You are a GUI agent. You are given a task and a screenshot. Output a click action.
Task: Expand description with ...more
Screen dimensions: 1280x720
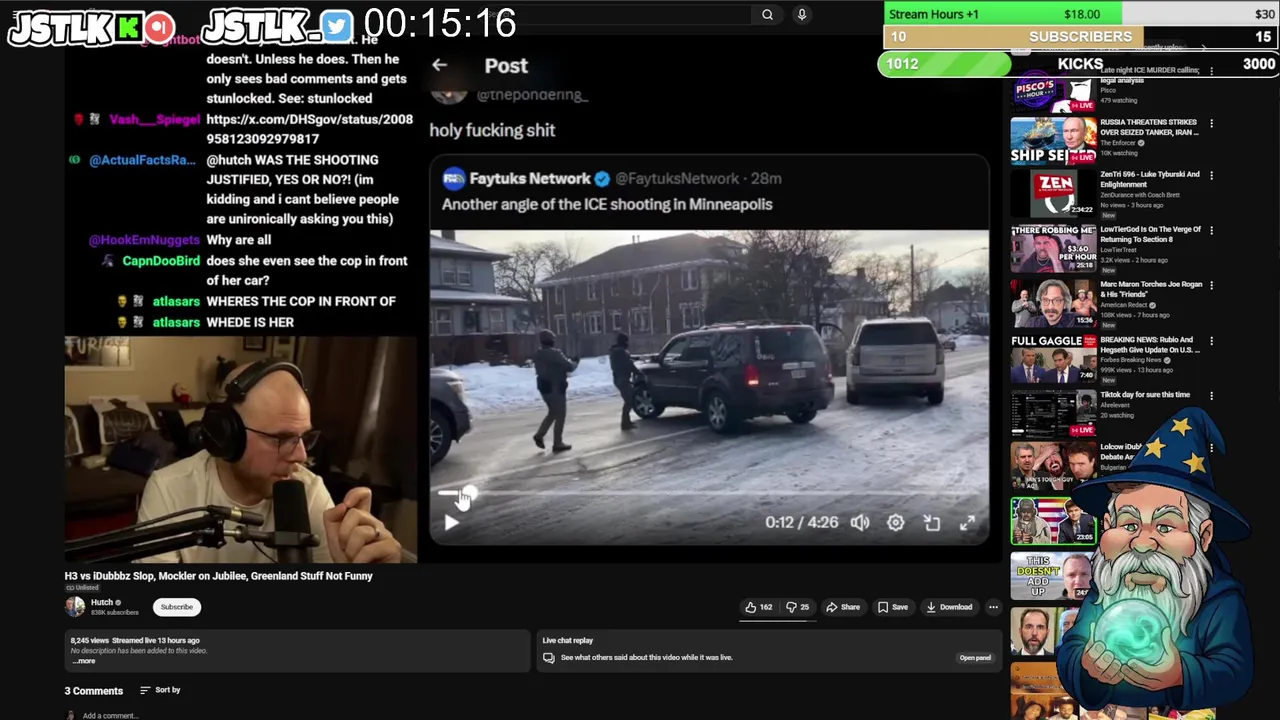[x=84, y=661]
